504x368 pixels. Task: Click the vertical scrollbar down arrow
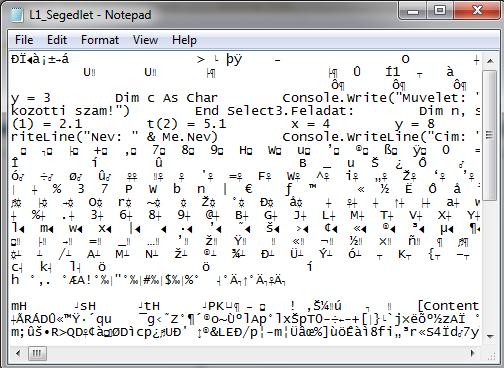tap(490, 336)
